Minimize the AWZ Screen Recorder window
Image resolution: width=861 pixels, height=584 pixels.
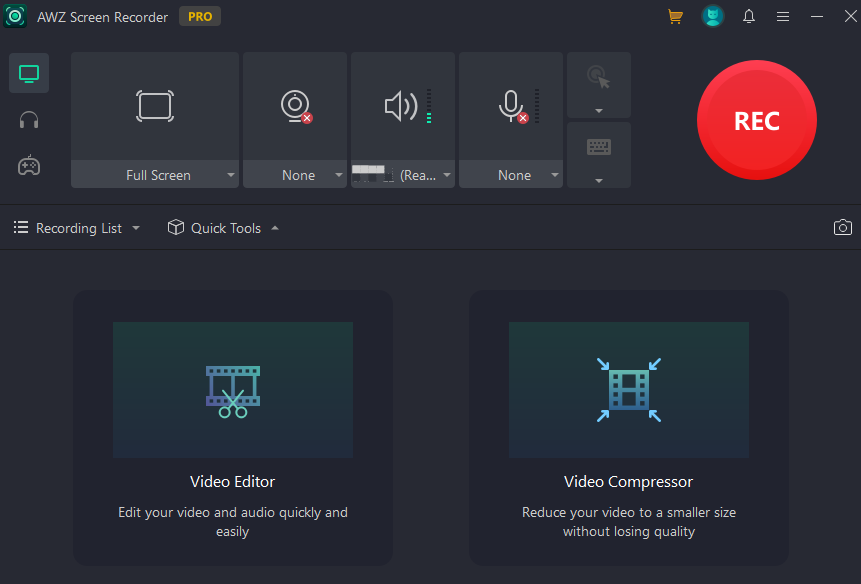tap(817, 16)
